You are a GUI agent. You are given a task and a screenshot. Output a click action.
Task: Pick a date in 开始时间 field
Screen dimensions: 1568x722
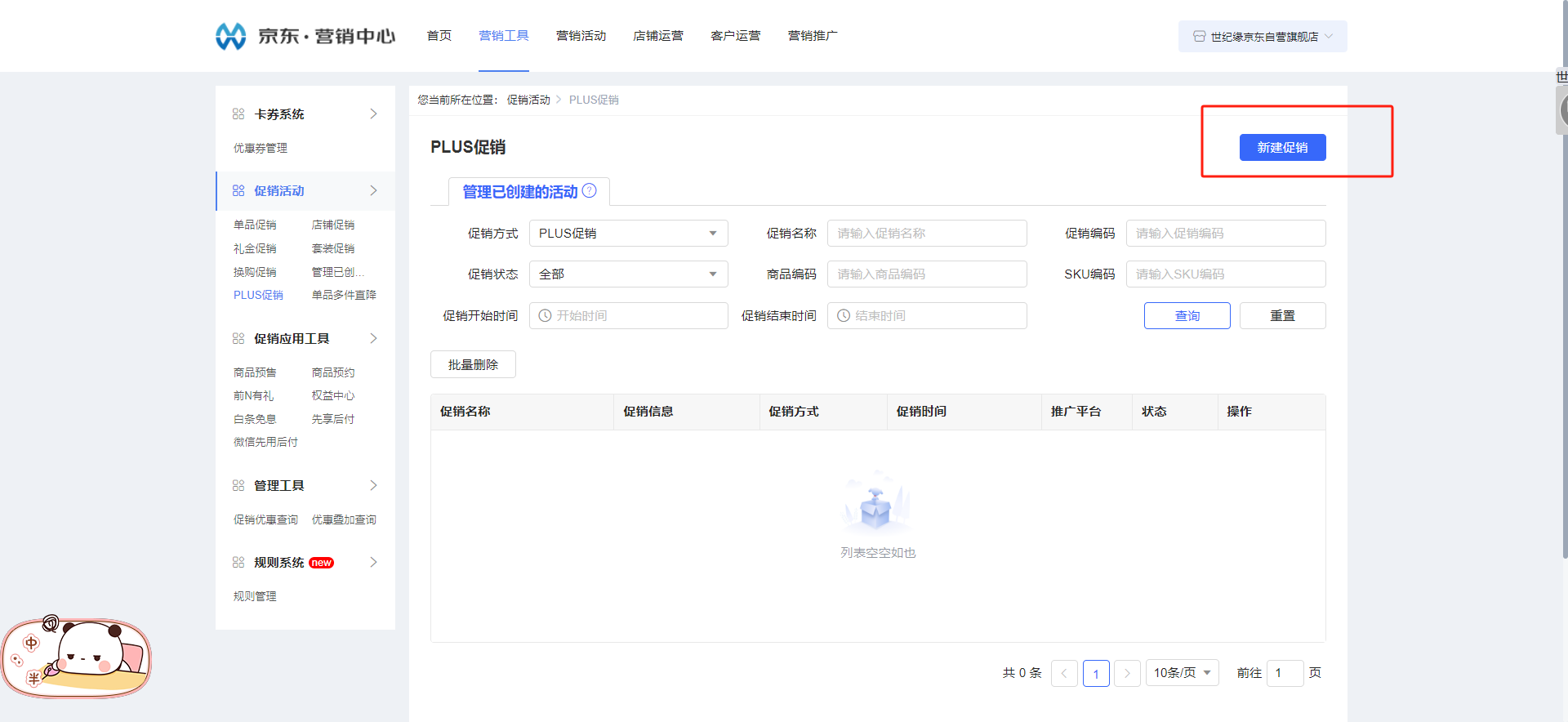pos(628,316)
